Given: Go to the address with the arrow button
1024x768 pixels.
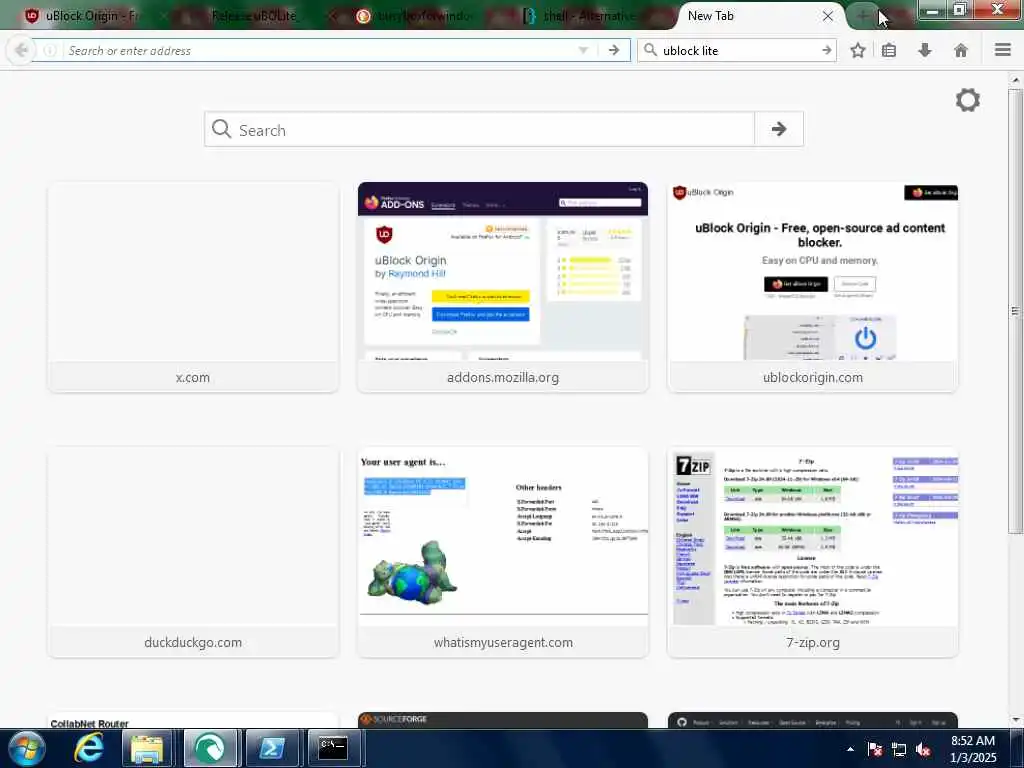Looking at the screenshot, I should tap(614, 50).
